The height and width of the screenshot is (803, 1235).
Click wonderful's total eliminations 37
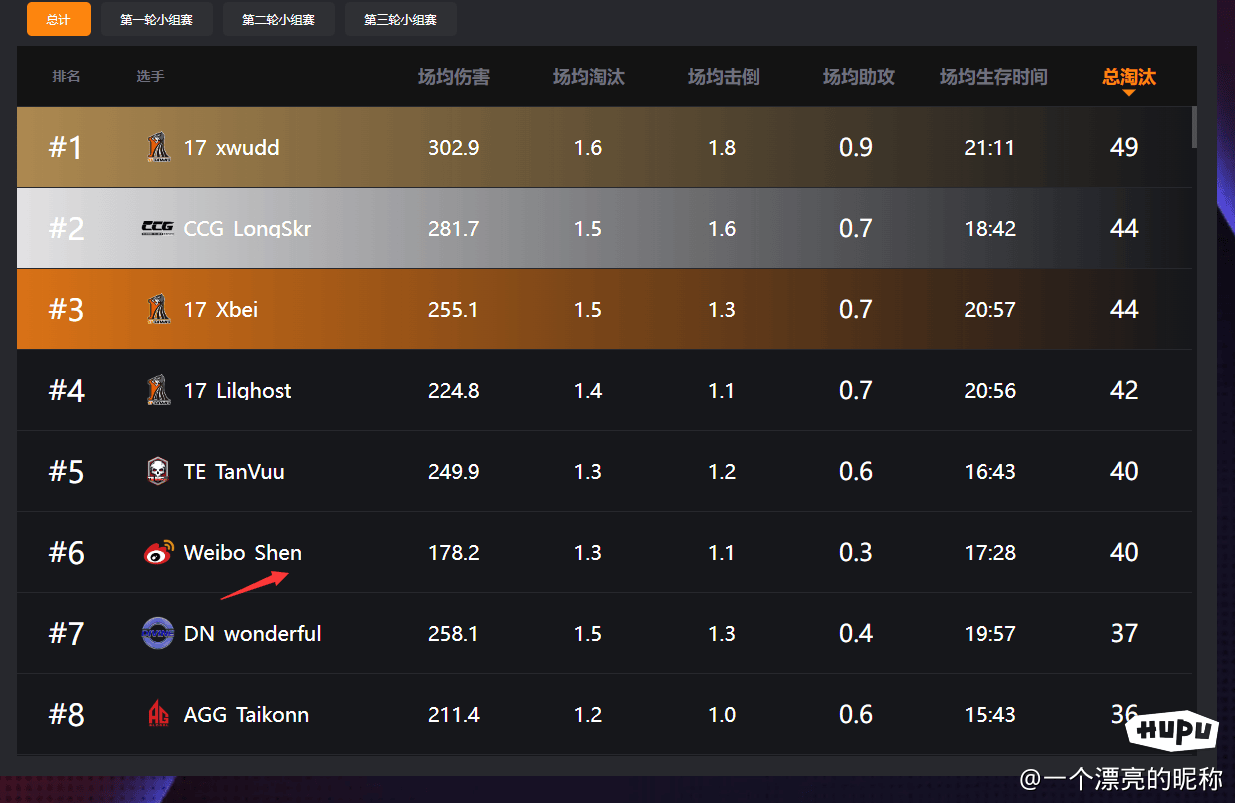[1124, 634]
